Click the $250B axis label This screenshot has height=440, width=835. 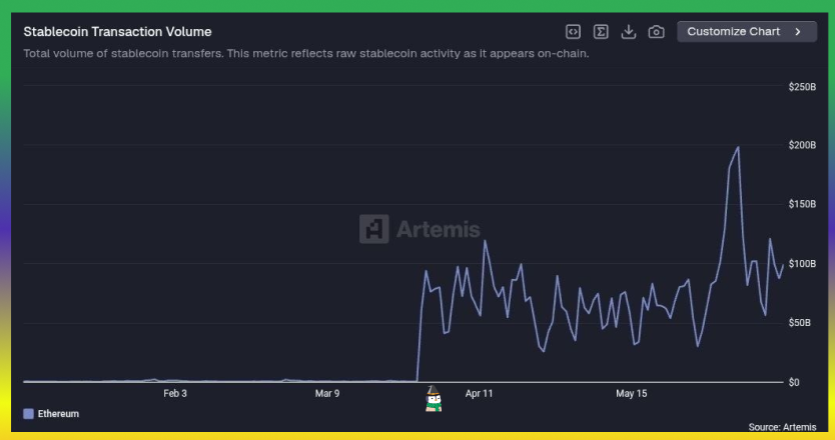point(802,86)
